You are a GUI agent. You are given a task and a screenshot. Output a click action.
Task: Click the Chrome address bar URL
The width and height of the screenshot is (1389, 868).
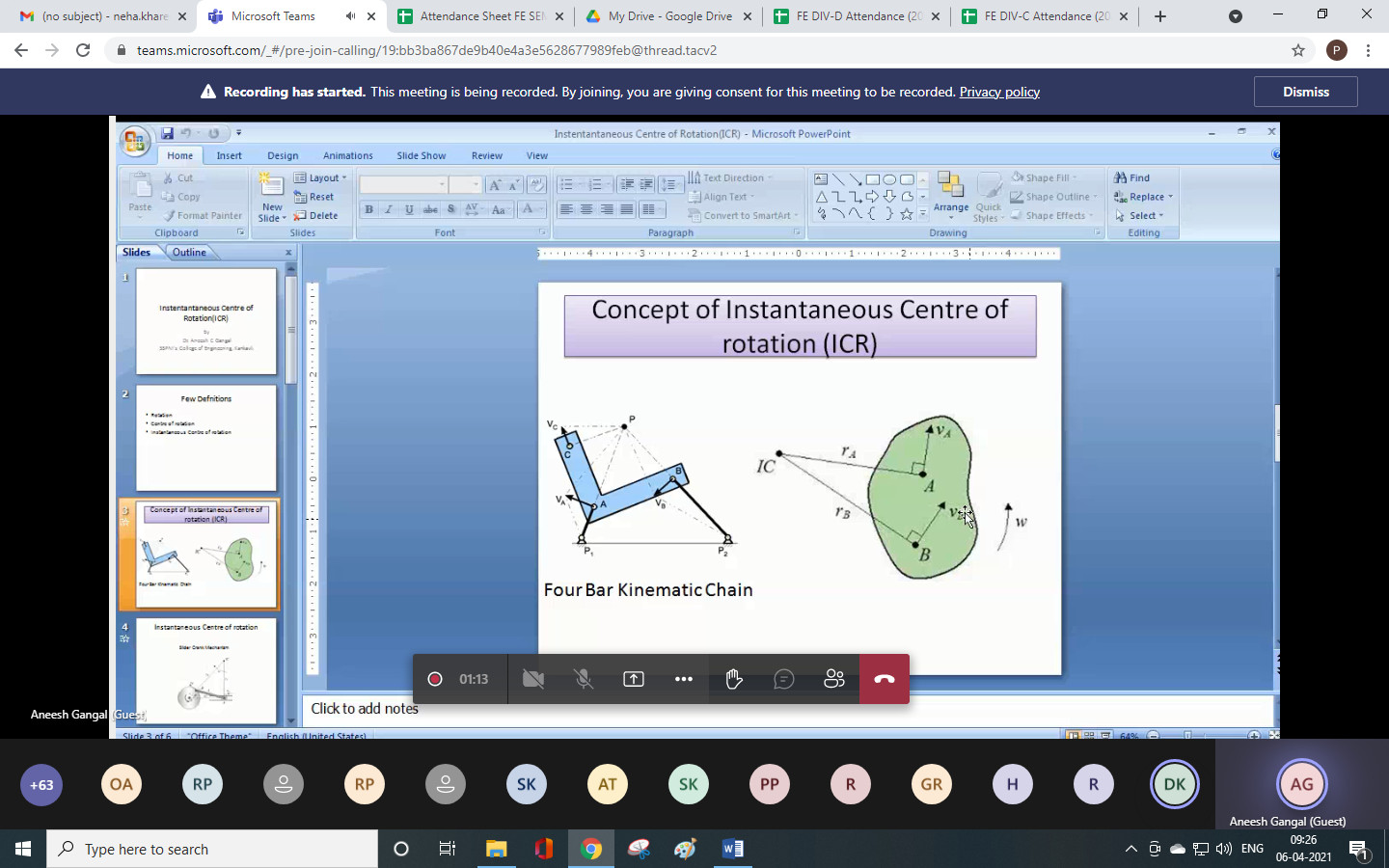coord(426,50)
